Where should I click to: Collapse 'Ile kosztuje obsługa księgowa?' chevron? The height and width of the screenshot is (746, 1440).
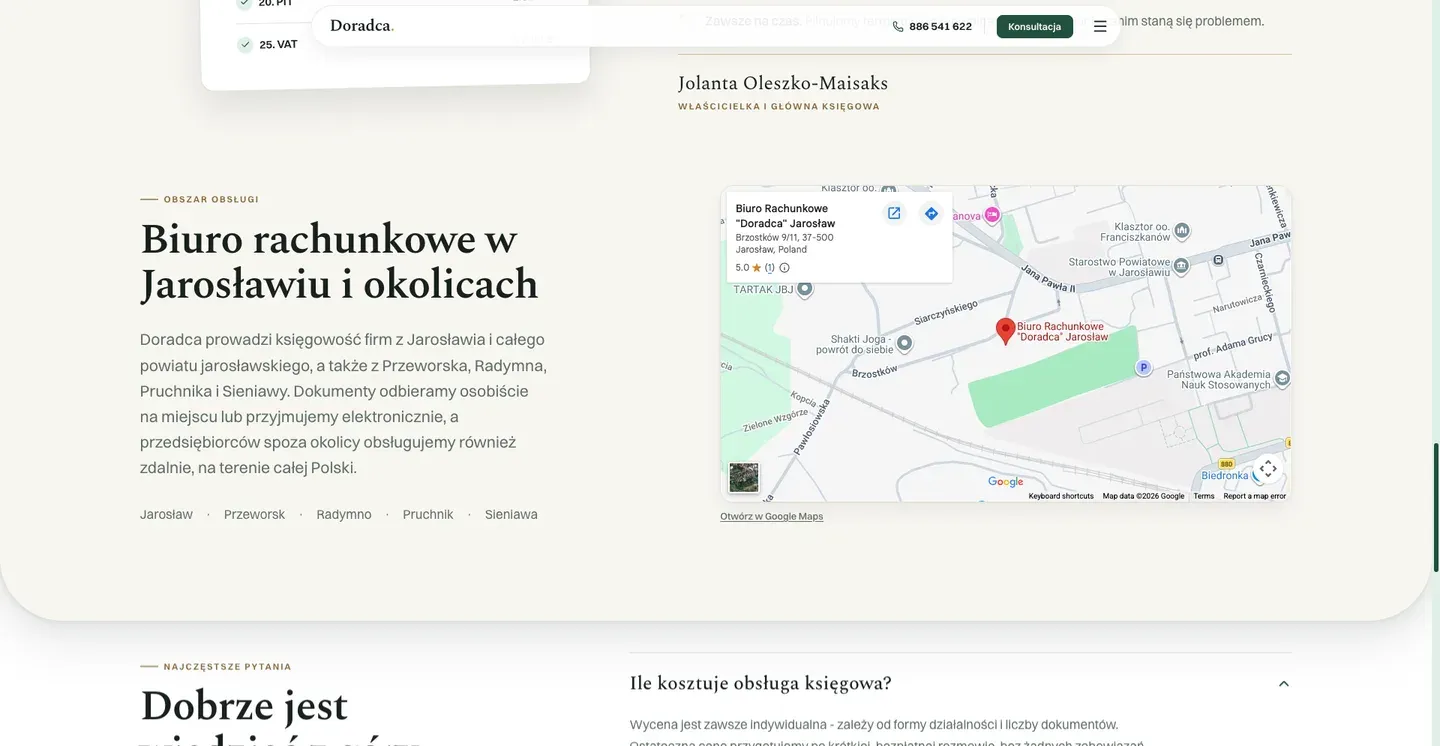coord(1284,684)
